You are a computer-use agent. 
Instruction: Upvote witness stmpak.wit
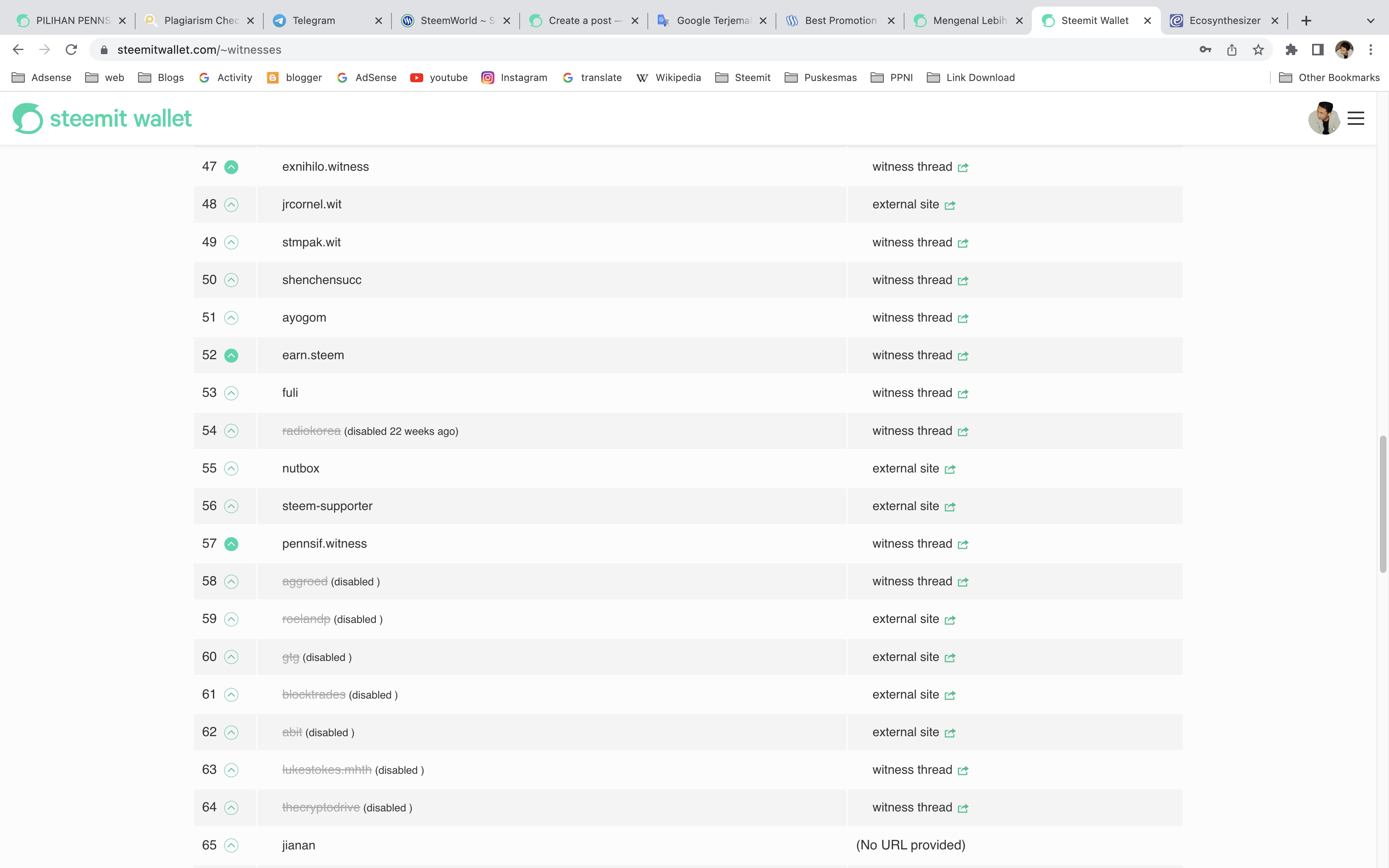[x=231, y=242]
